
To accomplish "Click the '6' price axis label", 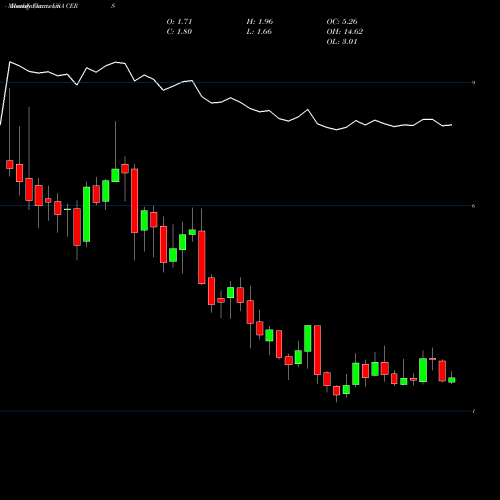I will pos(474,206).
